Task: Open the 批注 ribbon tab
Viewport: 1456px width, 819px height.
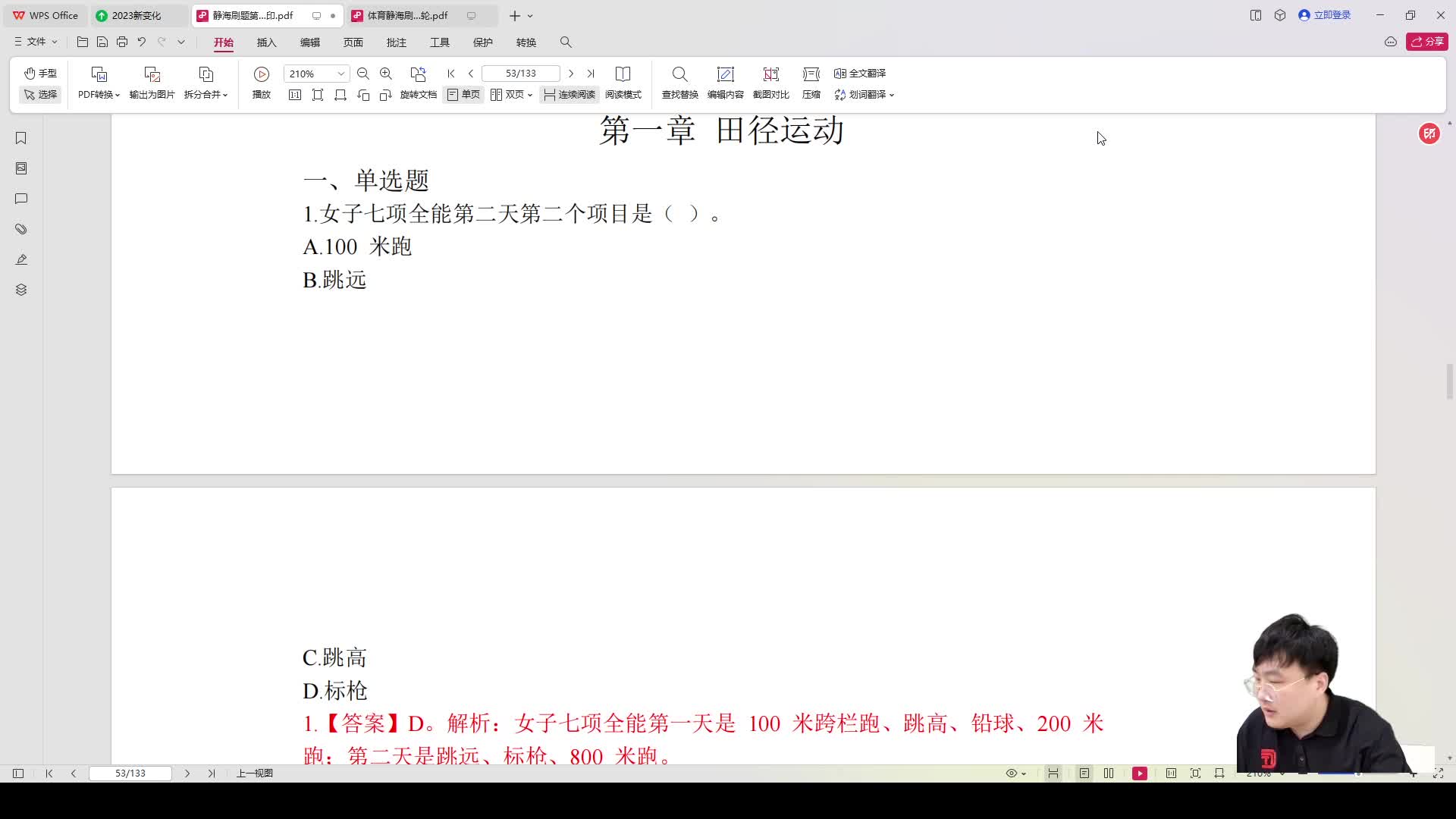Action: [x=396, y=42]
